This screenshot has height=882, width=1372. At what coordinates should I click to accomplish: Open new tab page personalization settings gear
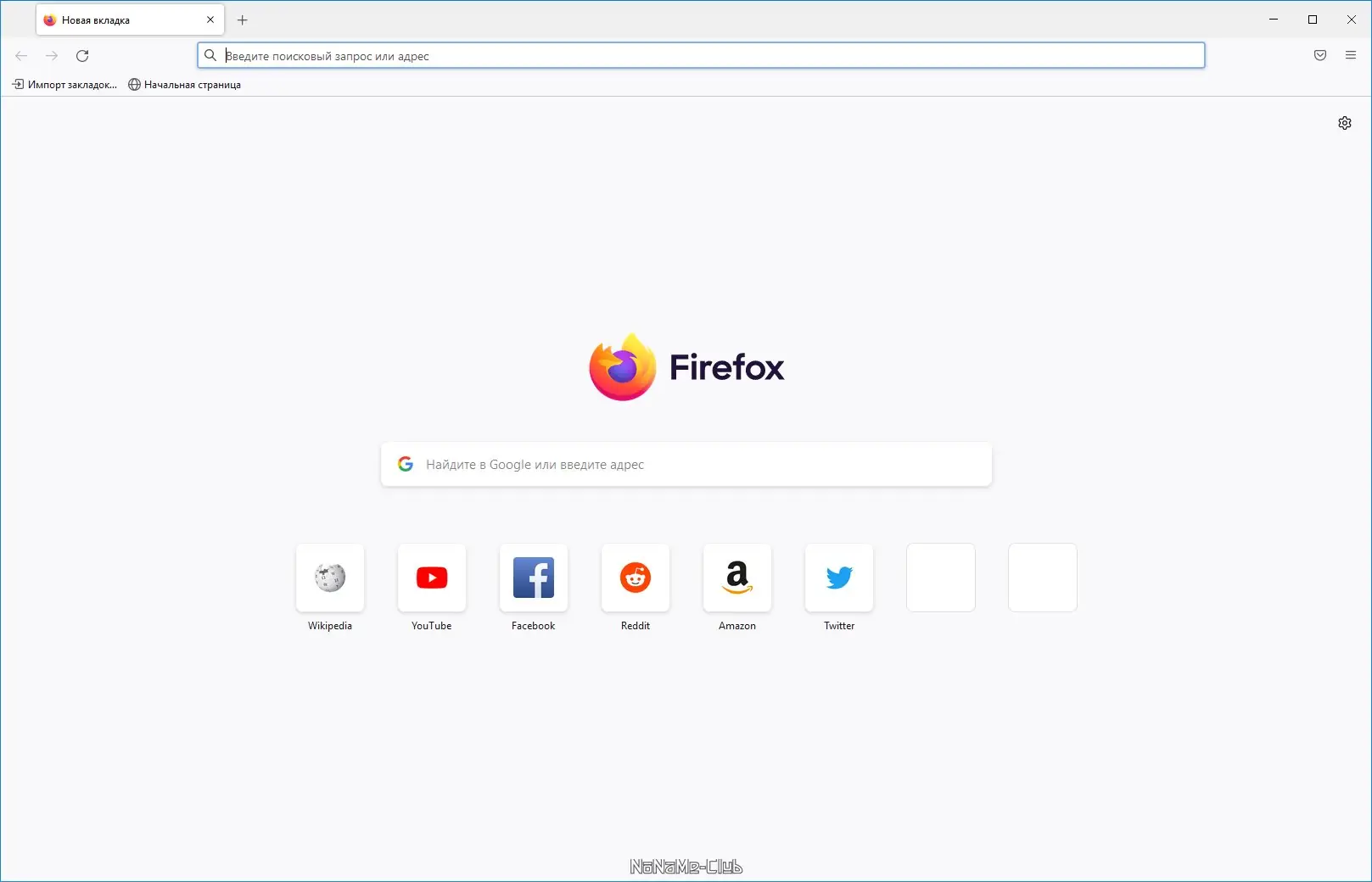click(x=1344, y=122)
